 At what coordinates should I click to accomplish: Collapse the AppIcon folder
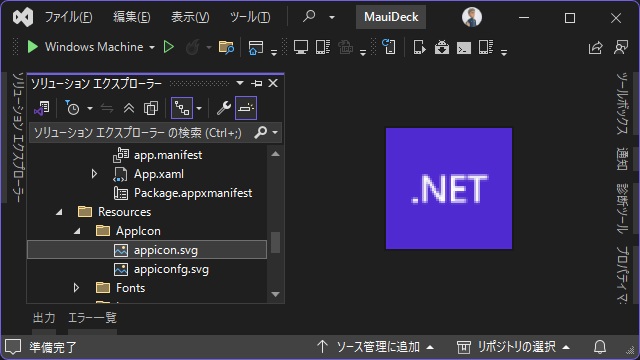(x=77, y=231)
